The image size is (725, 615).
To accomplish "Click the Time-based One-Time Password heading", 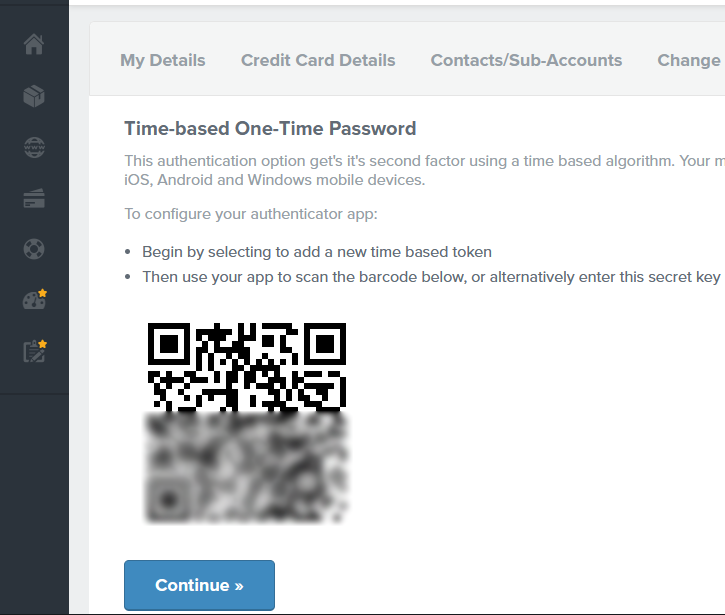I will (270, 128).
